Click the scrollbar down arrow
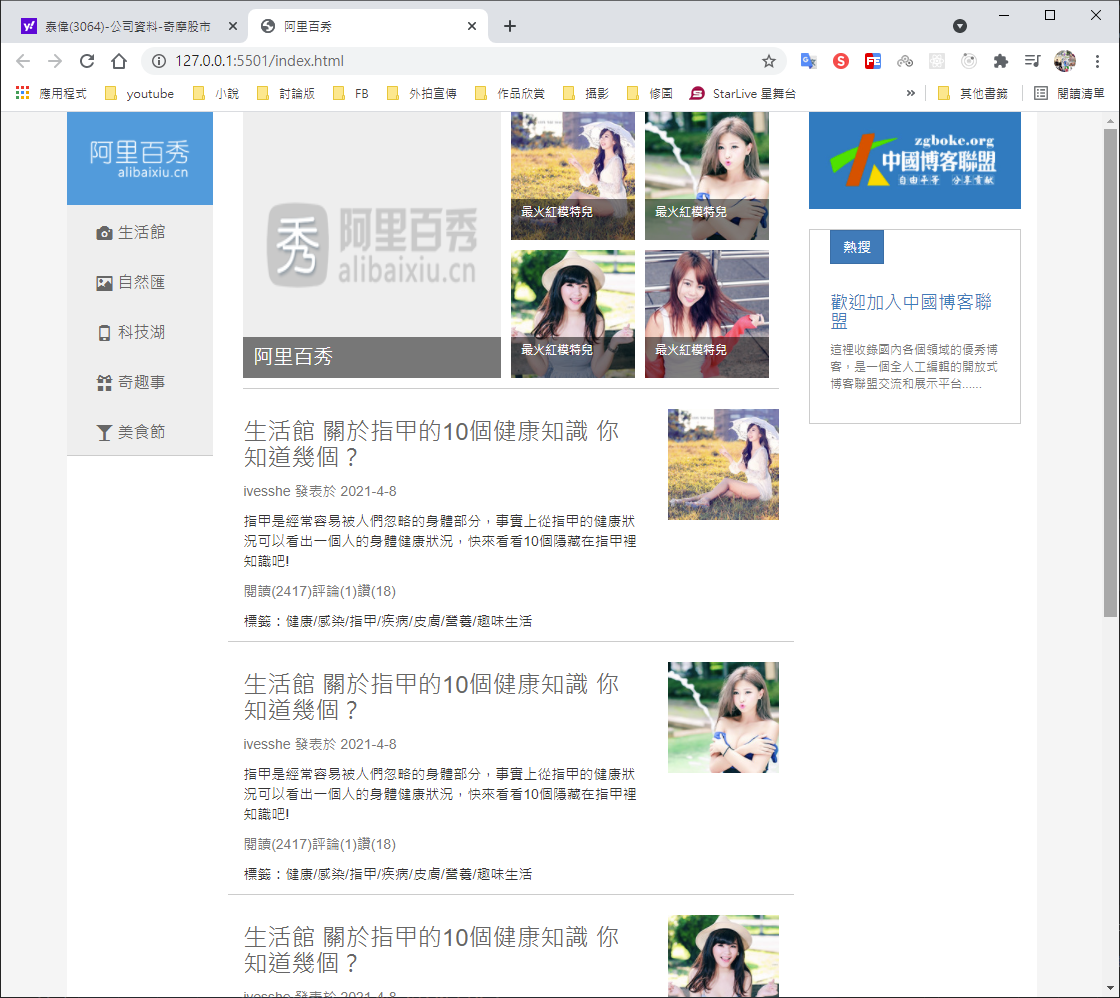This screenshot has height=998, width=1120. pos(1111,989)
